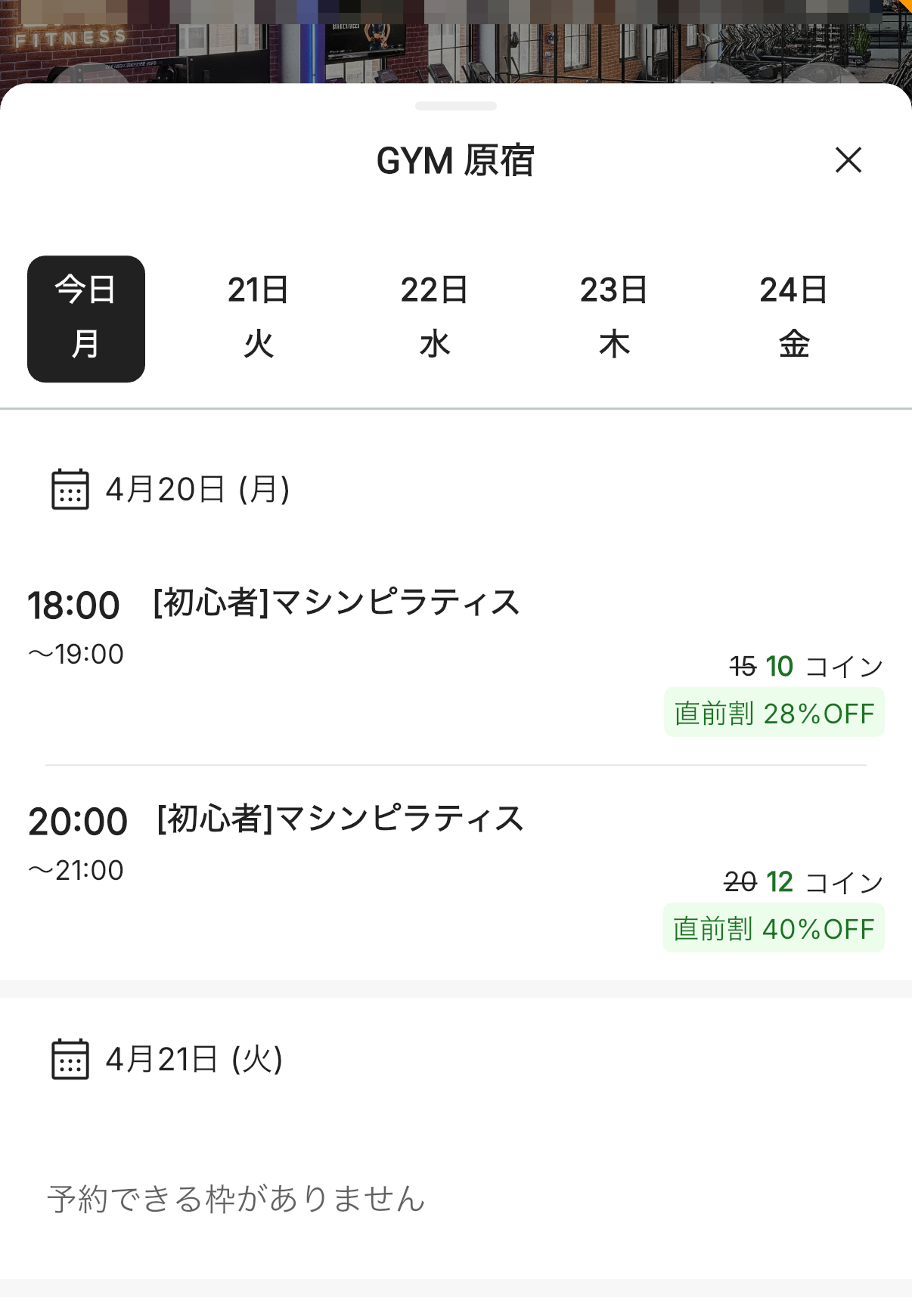
Task: Click the calendar icon beside 4月21日 (火)
Action: [70, 1059]
